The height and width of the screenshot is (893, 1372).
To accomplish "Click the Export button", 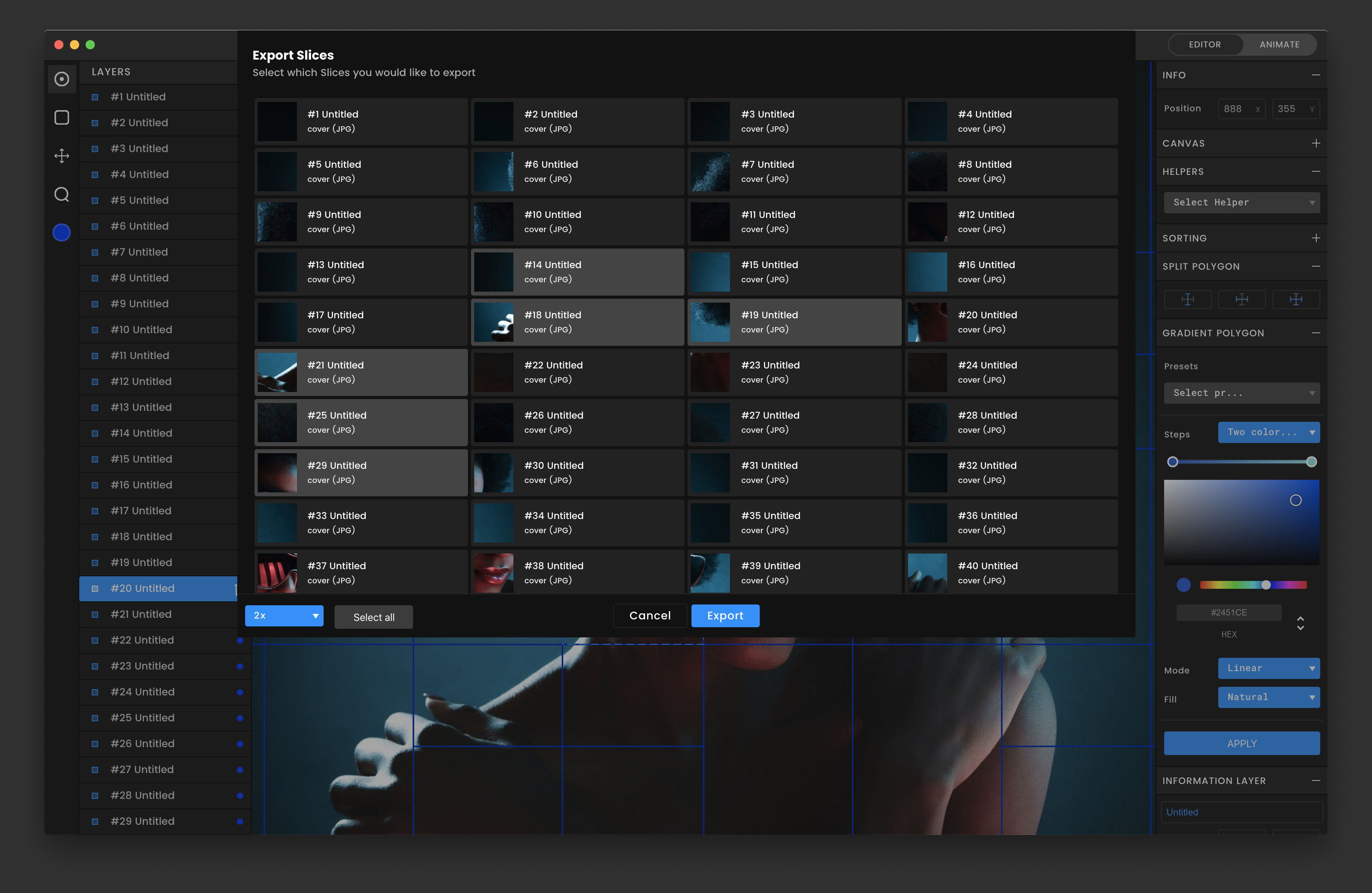I will 724,615.
